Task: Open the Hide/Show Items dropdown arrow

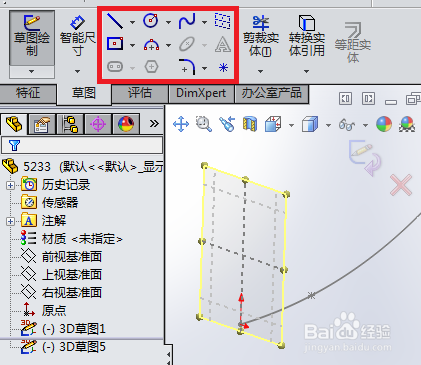Action: coord(365,126)
